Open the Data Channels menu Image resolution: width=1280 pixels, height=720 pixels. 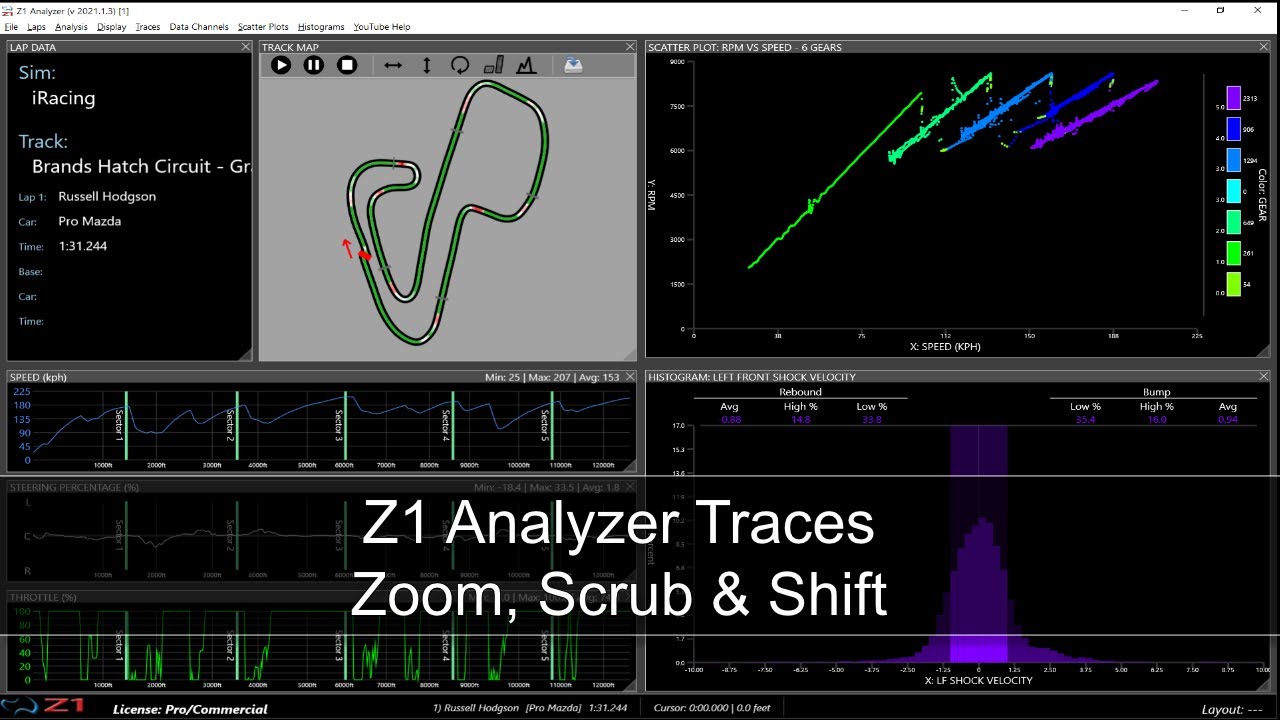coord(199,27)
